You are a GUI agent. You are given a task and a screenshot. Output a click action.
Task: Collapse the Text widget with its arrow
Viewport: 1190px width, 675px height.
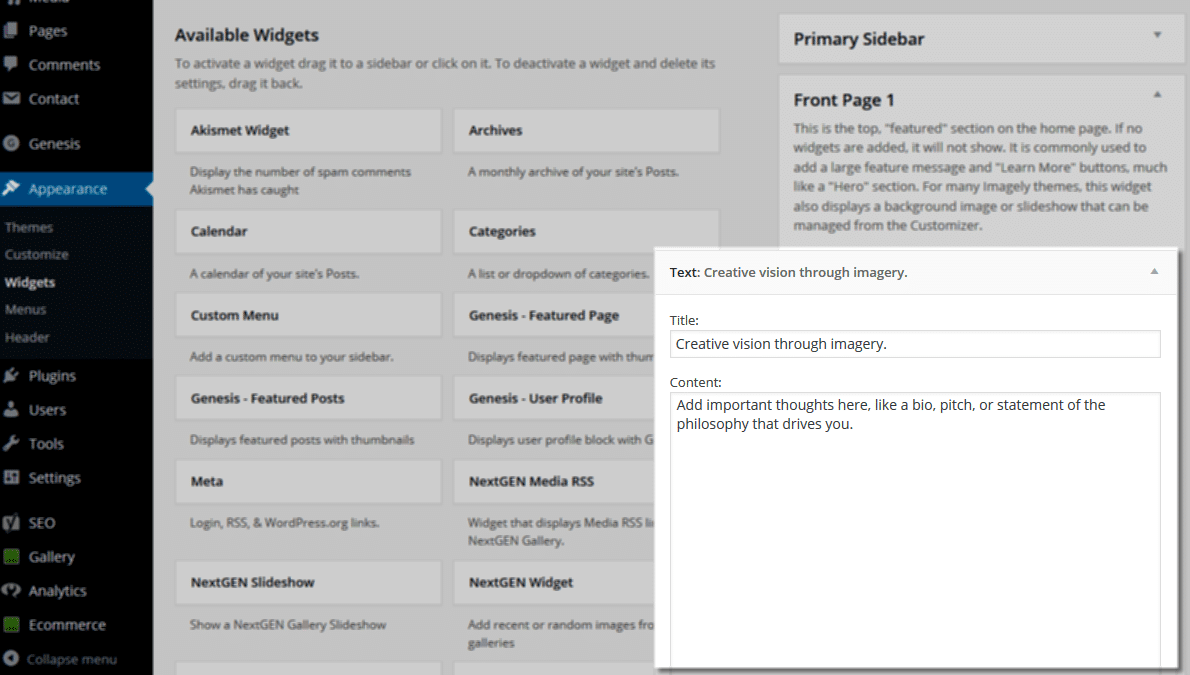(x=1154, y=272)
